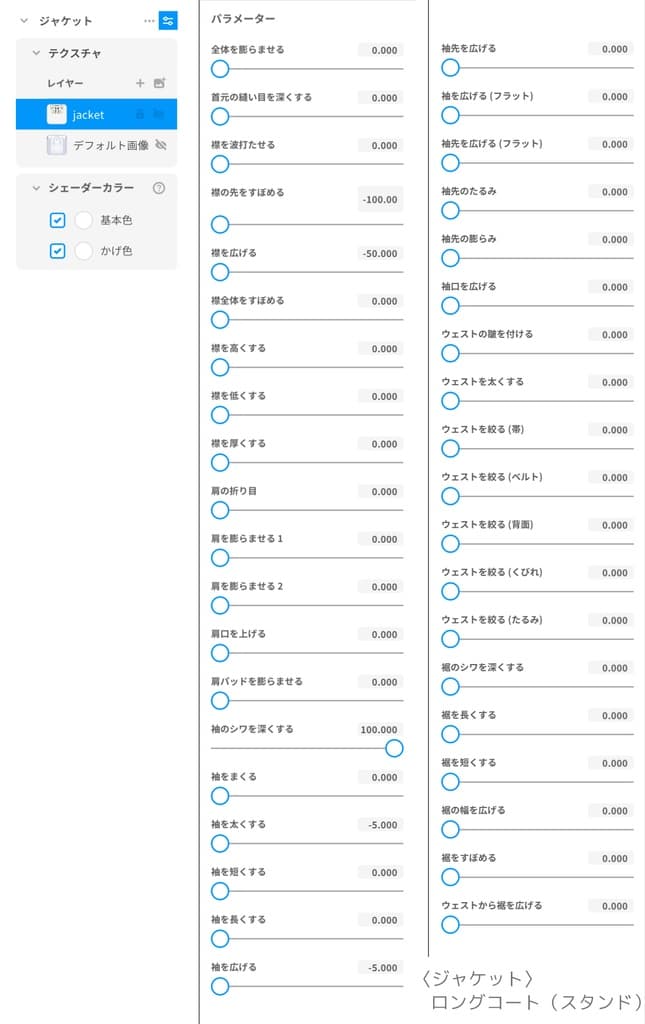Click the import image icon in レイヤー row
This screenshot has height=1024, width=645.
click(159, 83)
